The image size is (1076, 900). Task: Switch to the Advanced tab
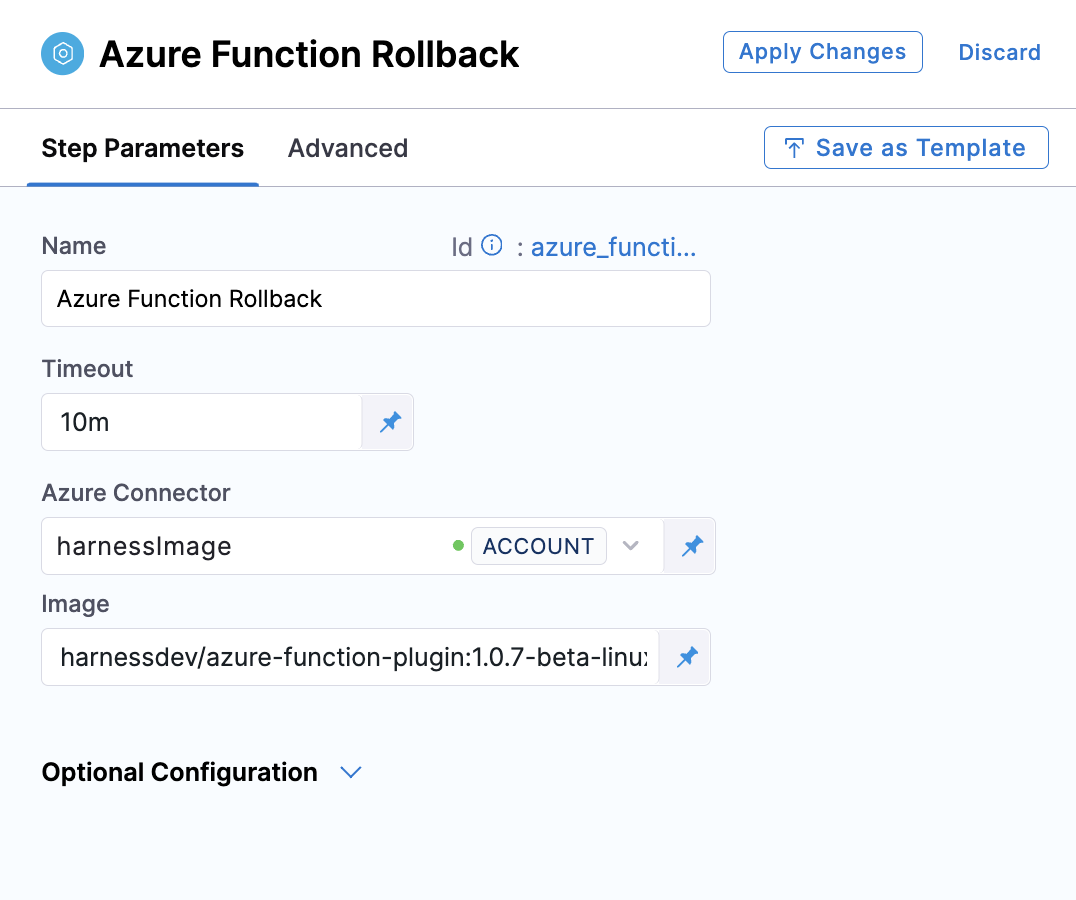(347, 149)
